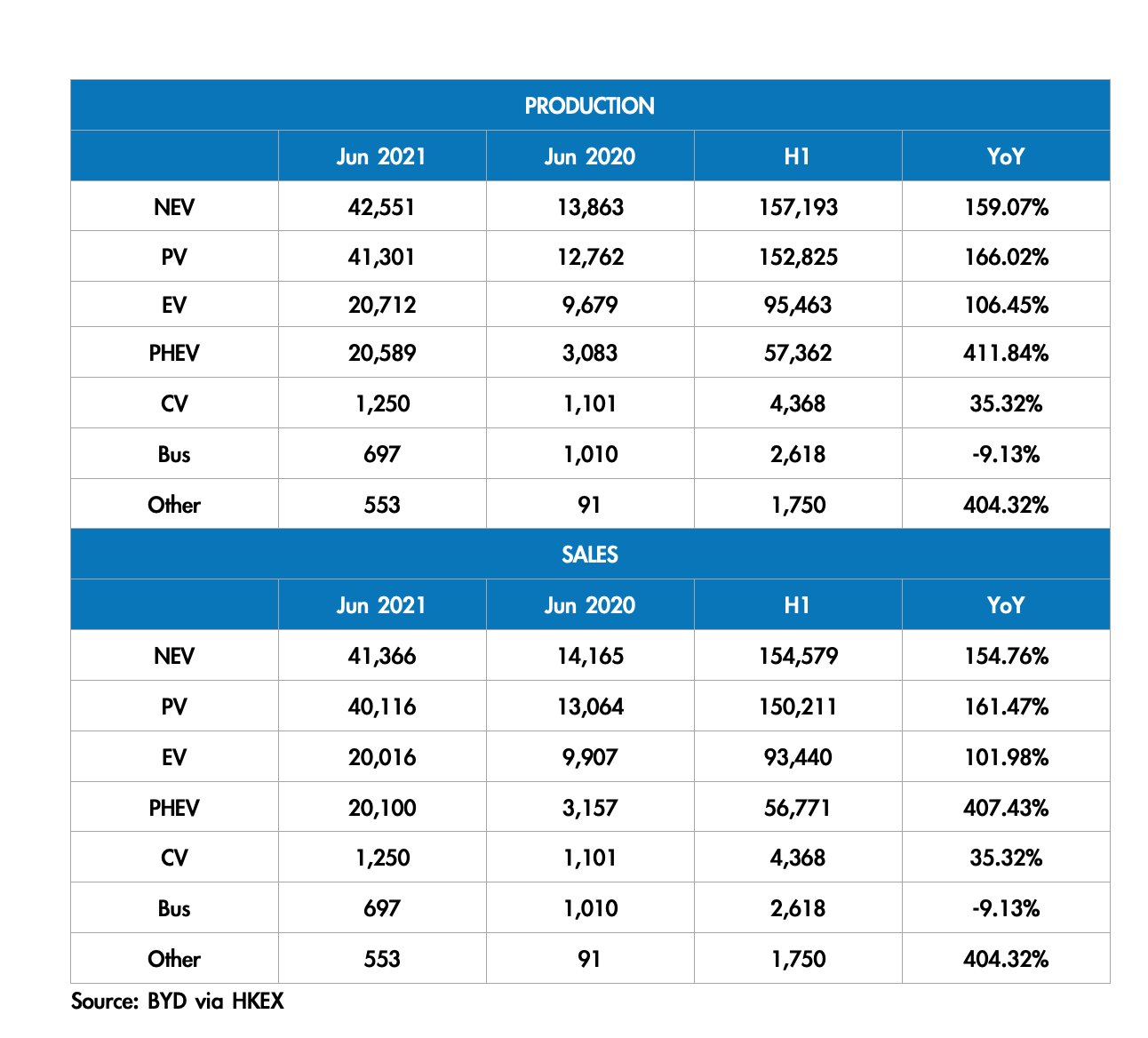Click the PHEV row label under Production
1148x1038 pixels.
coord(174,353)
